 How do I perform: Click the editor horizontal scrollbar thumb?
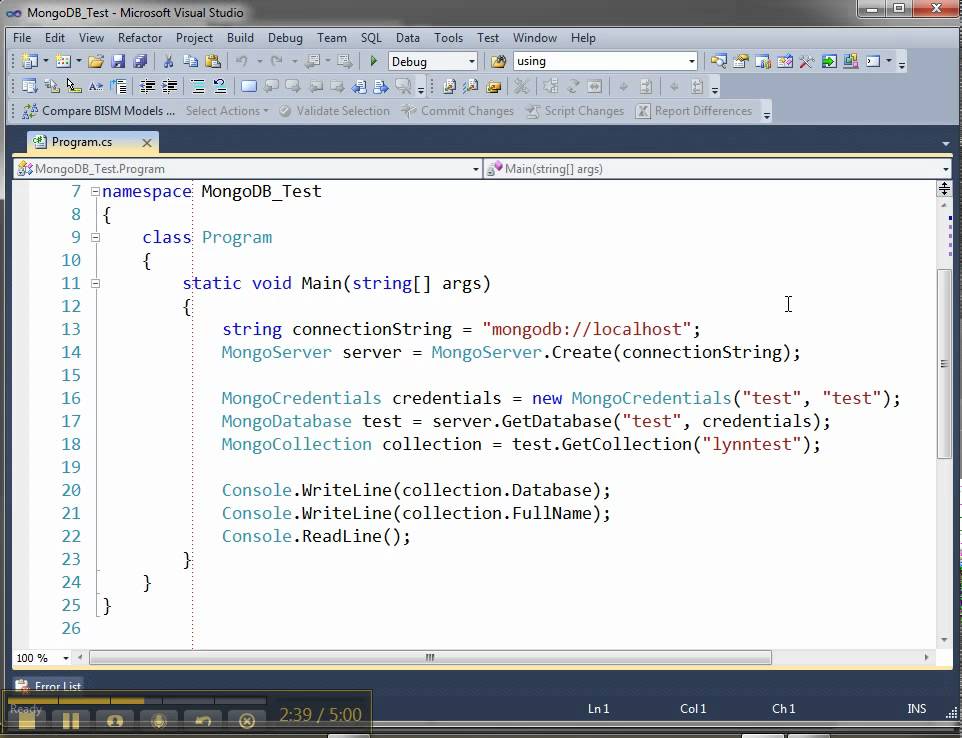[x=430, y=658]
